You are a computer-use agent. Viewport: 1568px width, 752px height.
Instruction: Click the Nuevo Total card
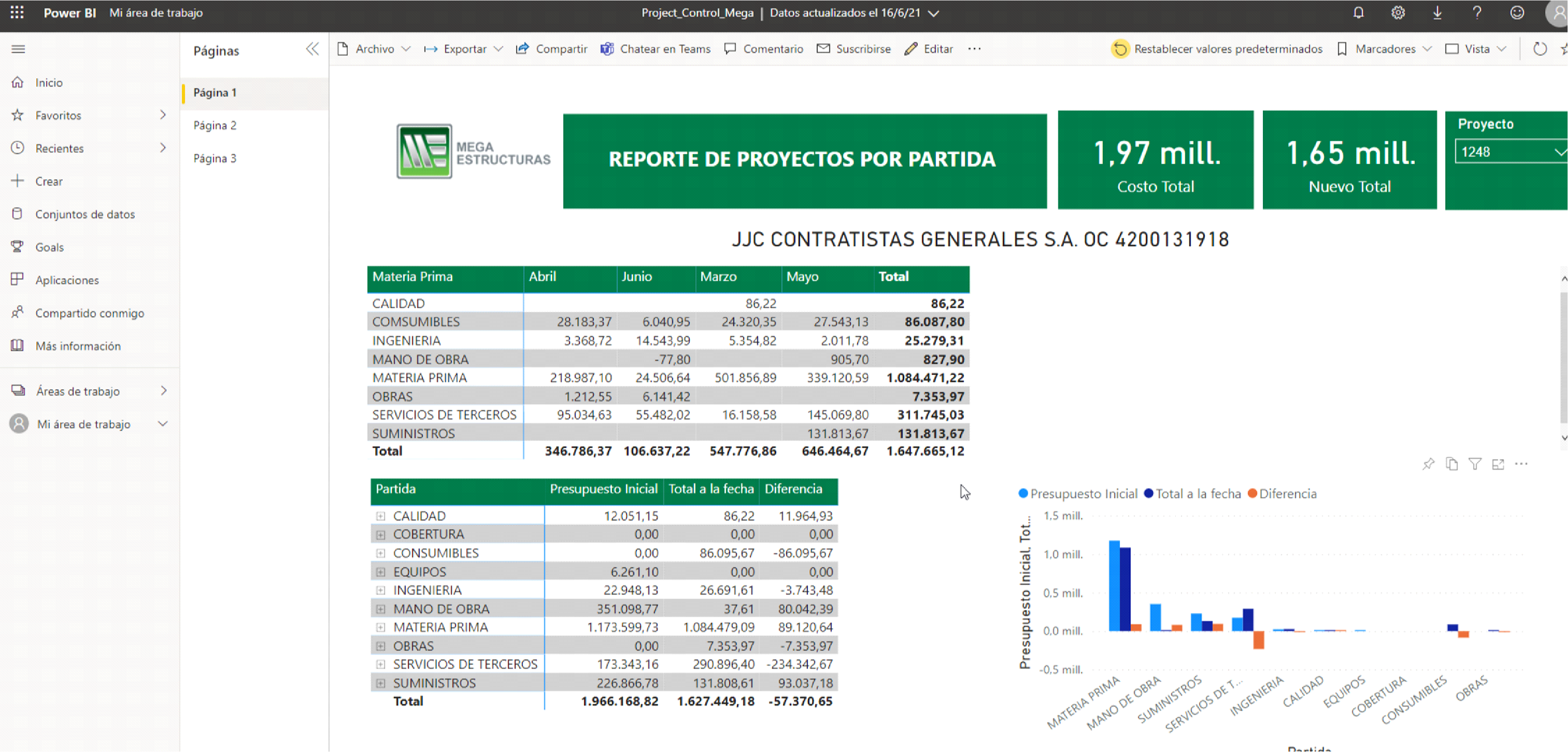(x=1349, y=160)
